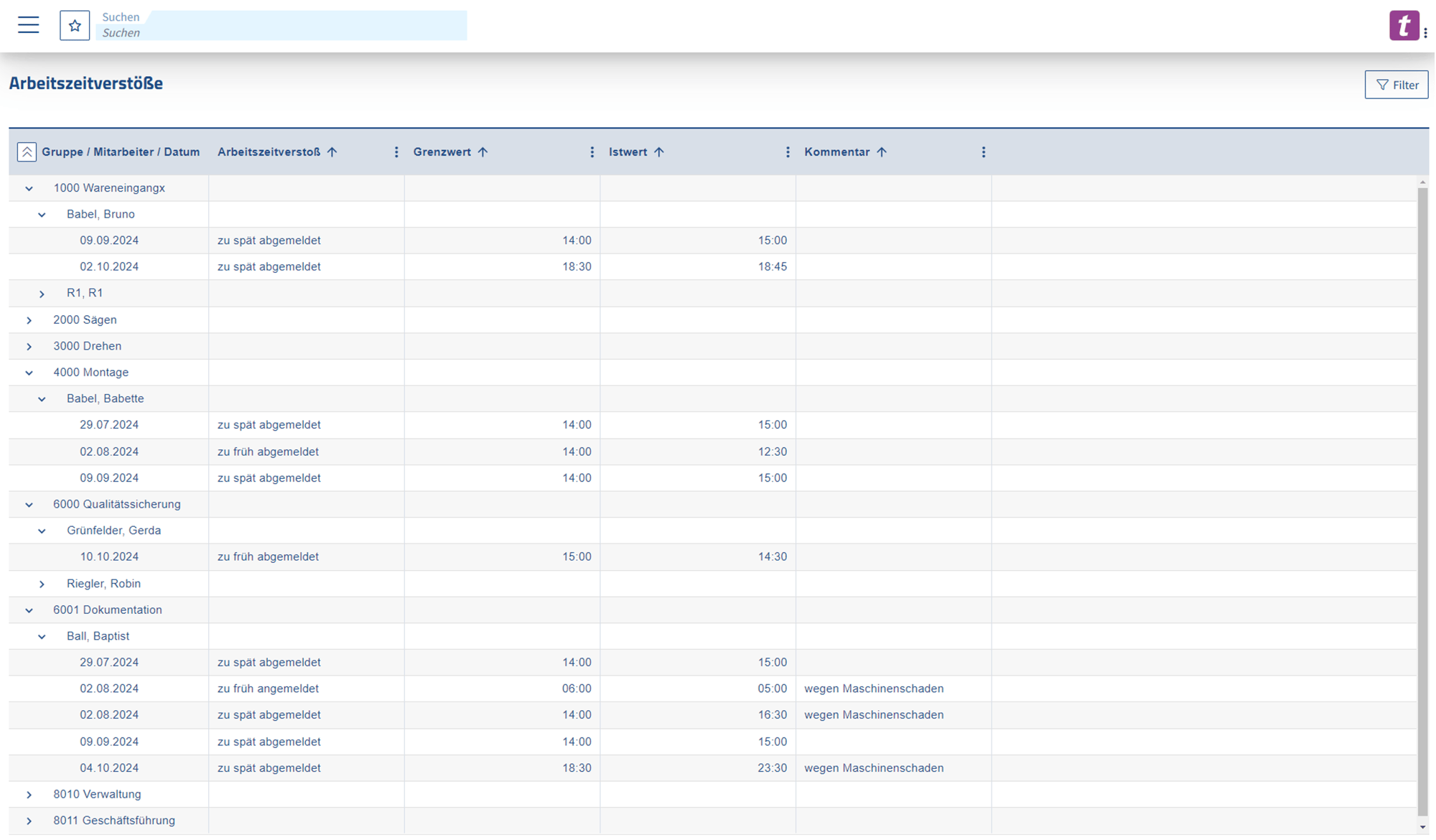Screen dimensions: 1436x840
Task: Expand the 2000 Sägen group
Action: tap(29, 319)
